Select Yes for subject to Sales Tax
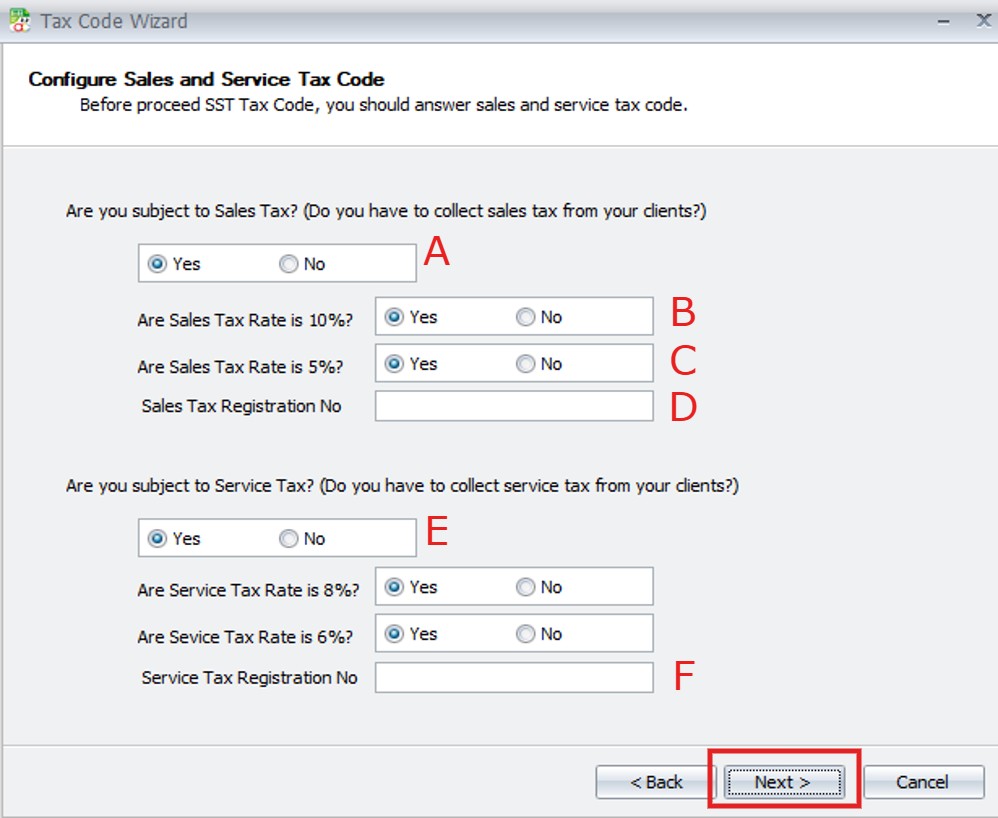The image size is (998, 818). point(157,264)
